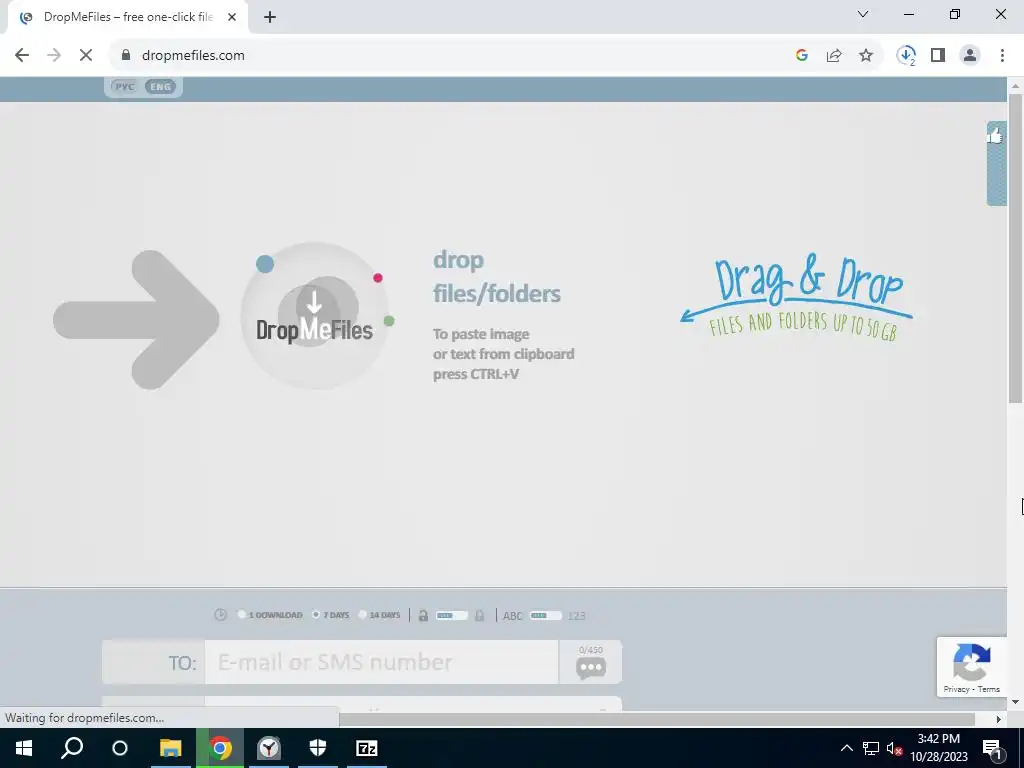This screenshot has width=1024, height=768.
Task: Toggle Chrome side panel
Action: 938,56
